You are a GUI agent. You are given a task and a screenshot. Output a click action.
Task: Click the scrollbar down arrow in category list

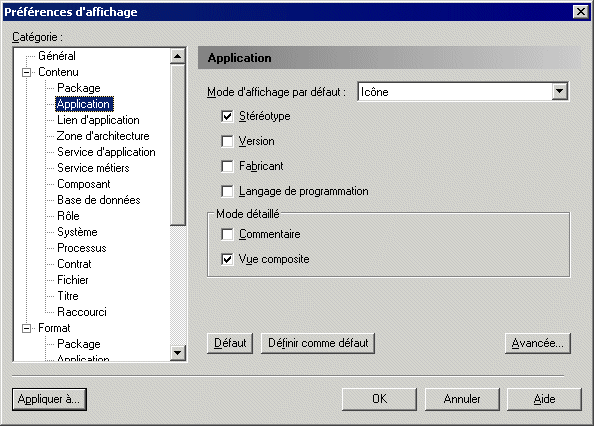[177, 353]
